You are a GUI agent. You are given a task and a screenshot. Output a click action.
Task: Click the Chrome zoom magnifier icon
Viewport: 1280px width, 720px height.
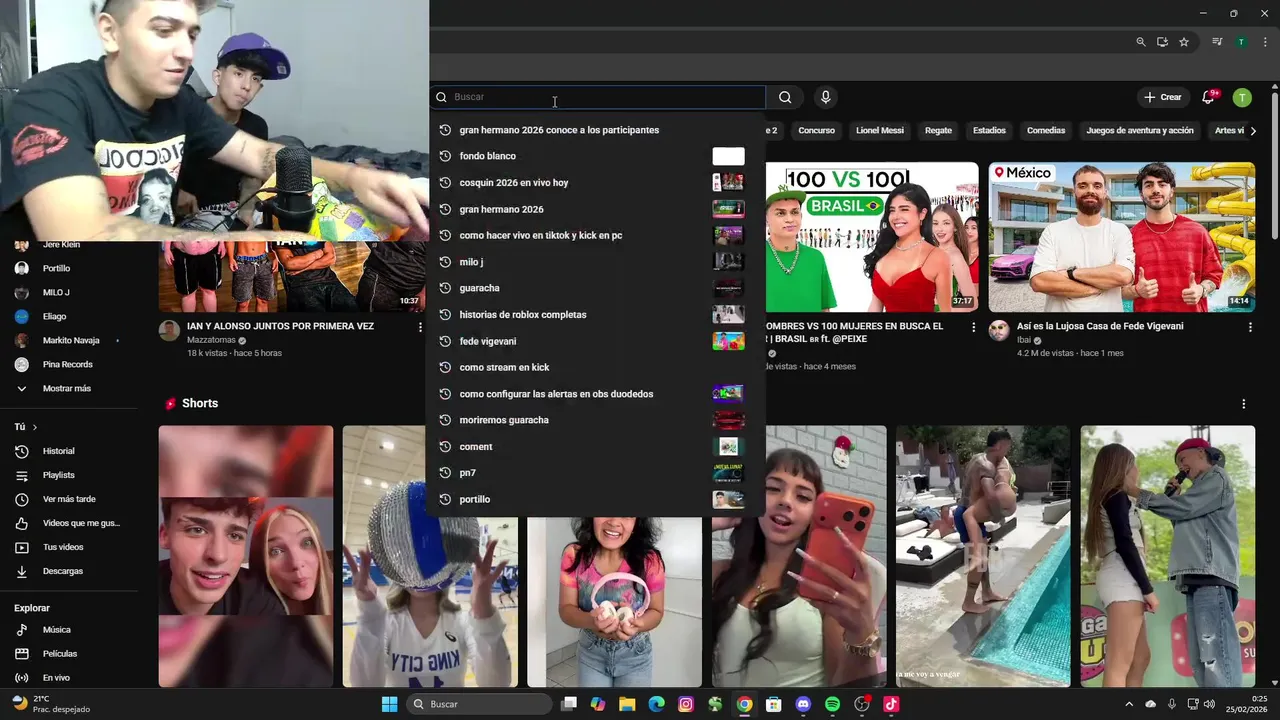[x=1141, y=42]
